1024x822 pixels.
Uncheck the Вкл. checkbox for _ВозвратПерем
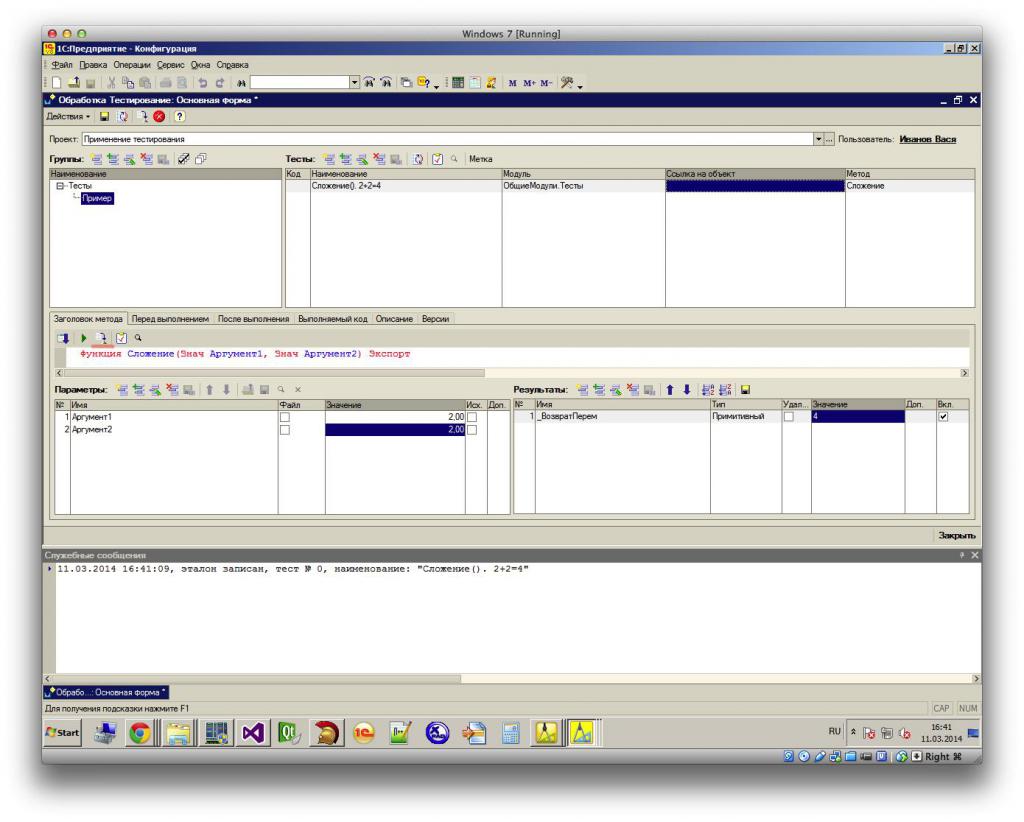coord(943,417)
